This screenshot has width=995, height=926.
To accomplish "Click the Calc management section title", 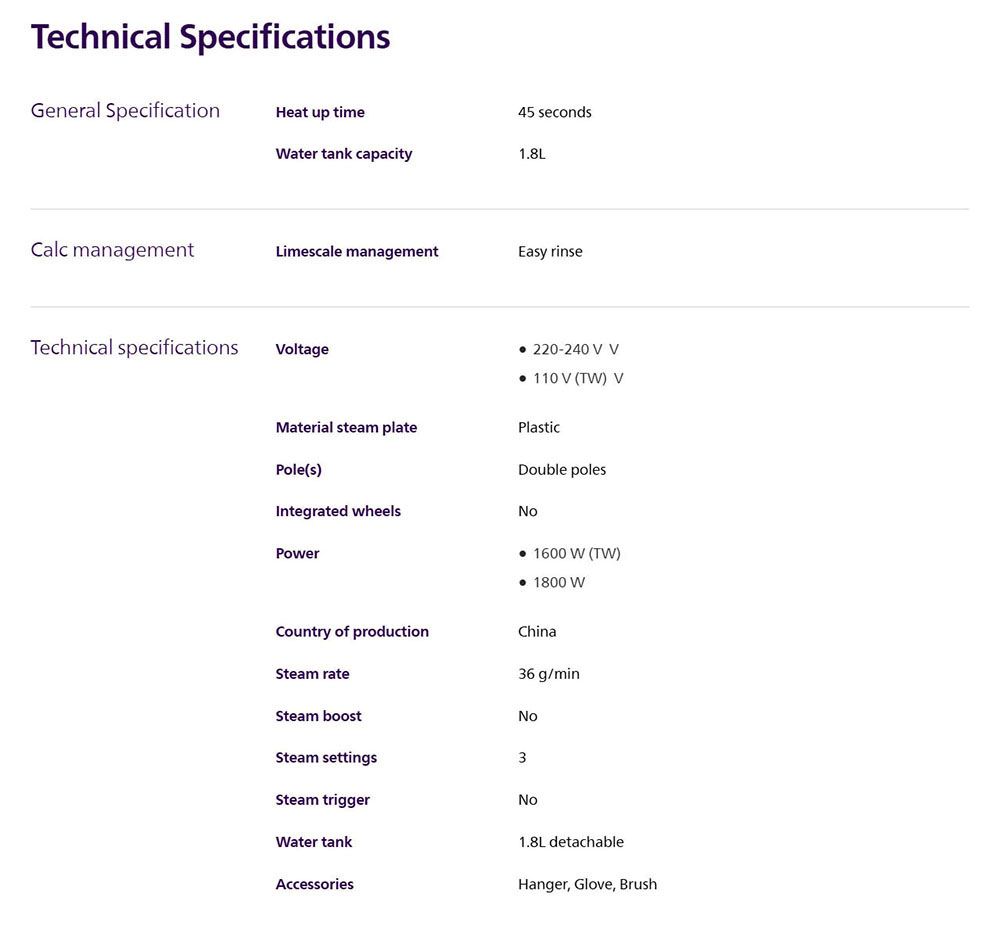I will [x=112, y=250].
